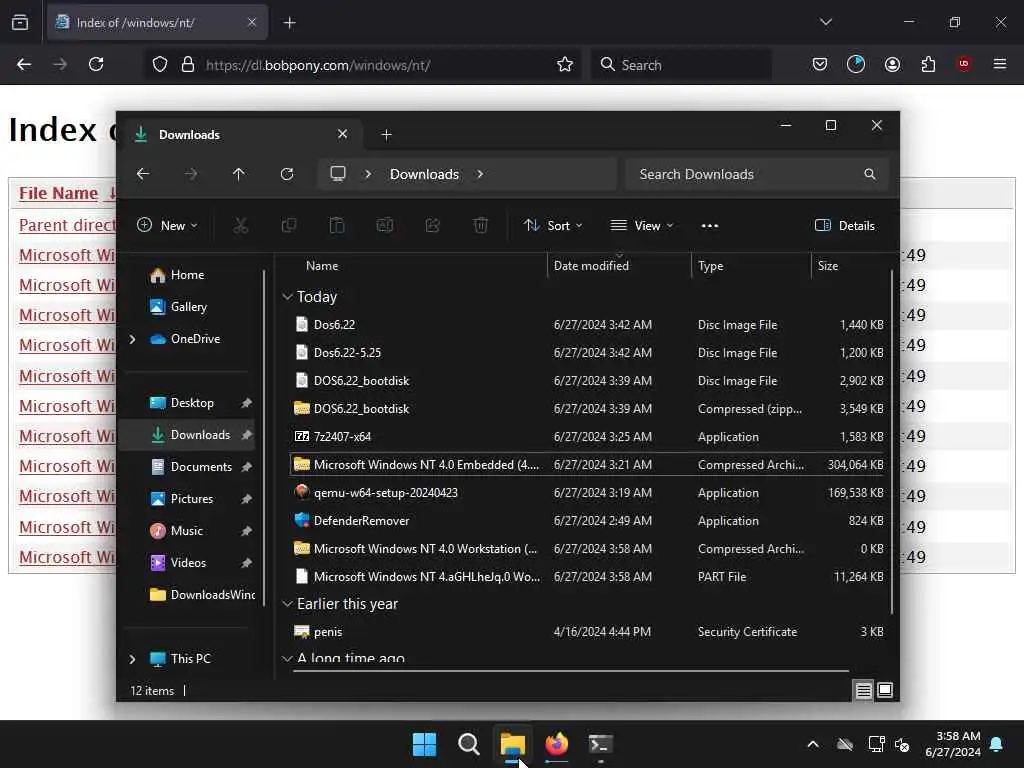Go up one folder level in Explorer

pos(238,174)
